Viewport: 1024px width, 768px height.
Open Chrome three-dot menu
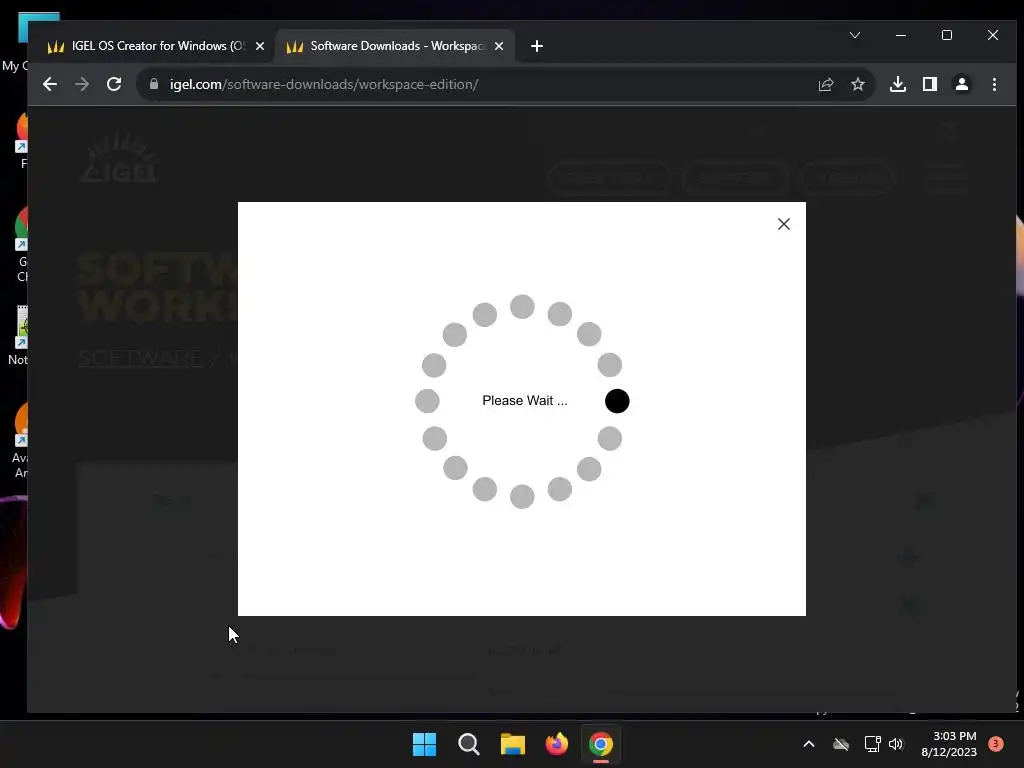[x=994, y=84]
